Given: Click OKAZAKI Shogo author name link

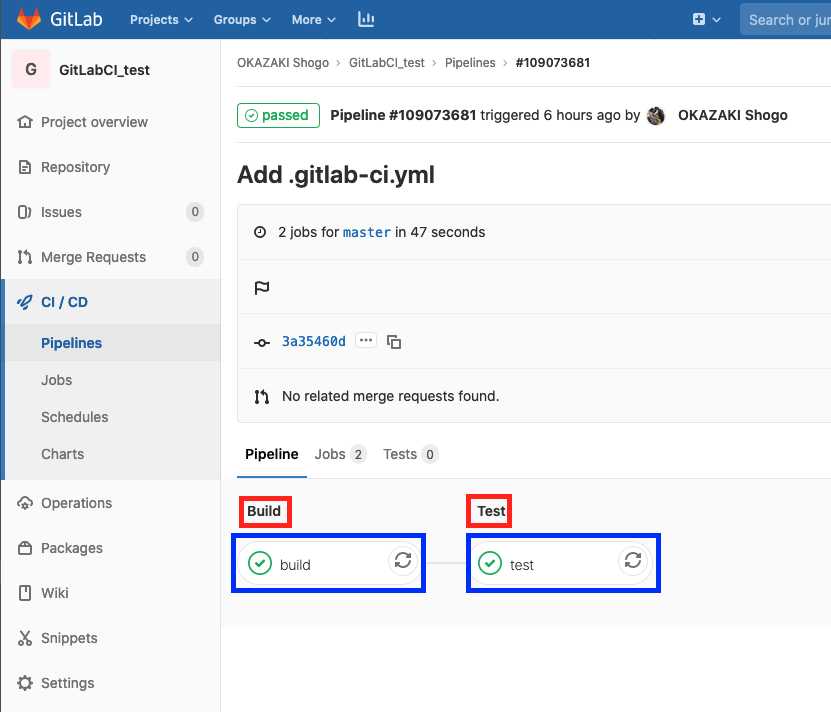Looking at the screenshot, I should 733,115.
